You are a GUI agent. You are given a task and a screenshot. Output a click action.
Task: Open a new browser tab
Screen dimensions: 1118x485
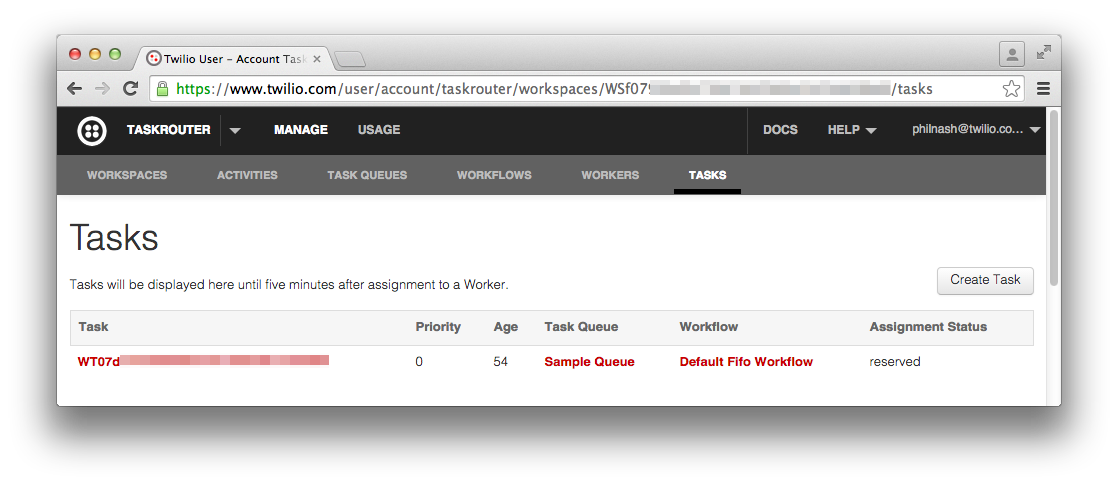click(349, 59)
